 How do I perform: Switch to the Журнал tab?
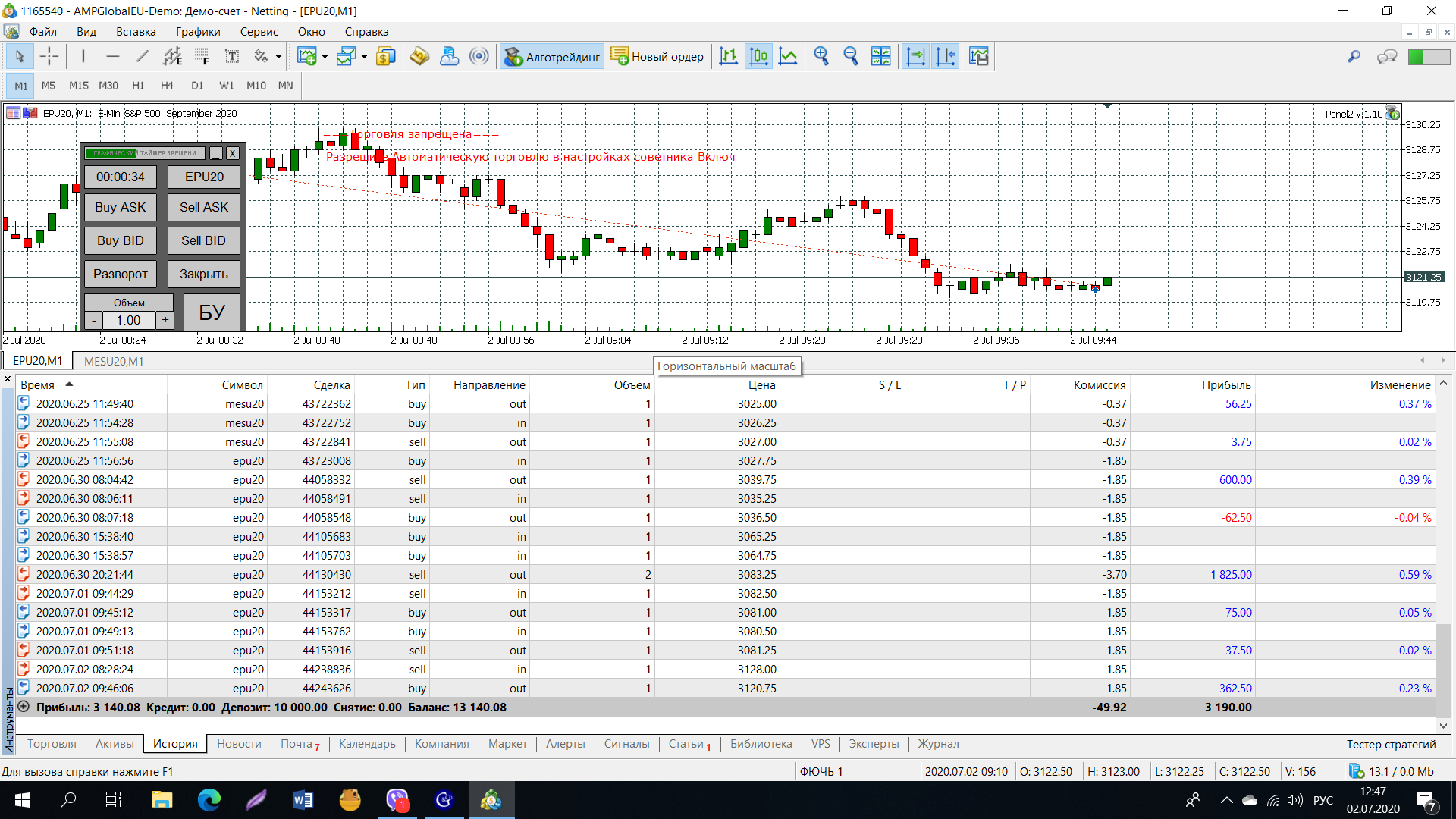click(x=938, y=744)
